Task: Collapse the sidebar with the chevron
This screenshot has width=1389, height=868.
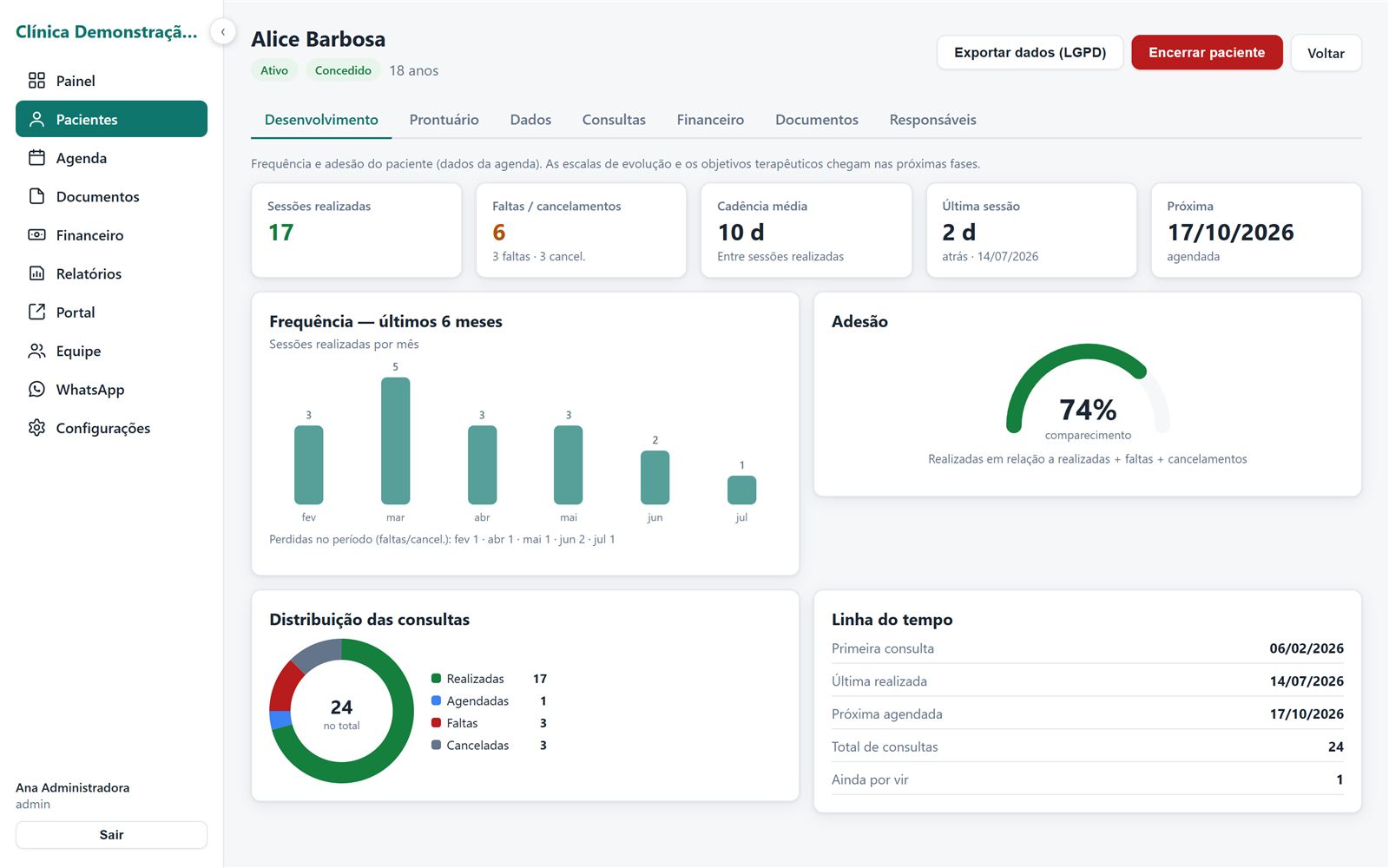Action: [x=223, y=32]
